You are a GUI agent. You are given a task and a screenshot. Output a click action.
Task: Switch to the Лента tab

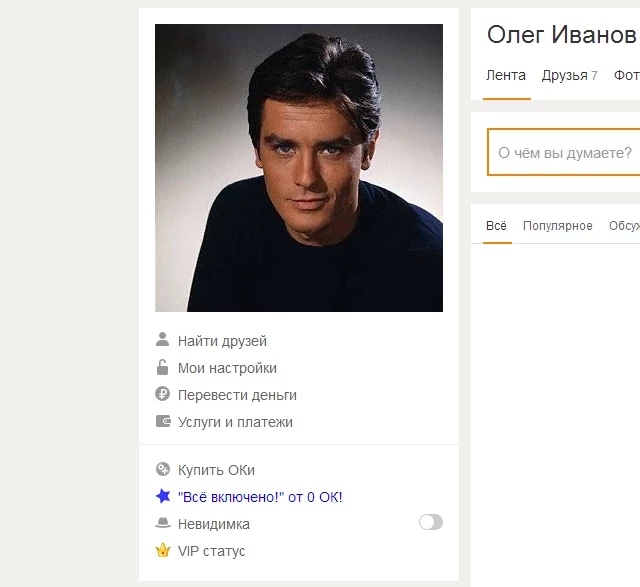coord(506,76)
